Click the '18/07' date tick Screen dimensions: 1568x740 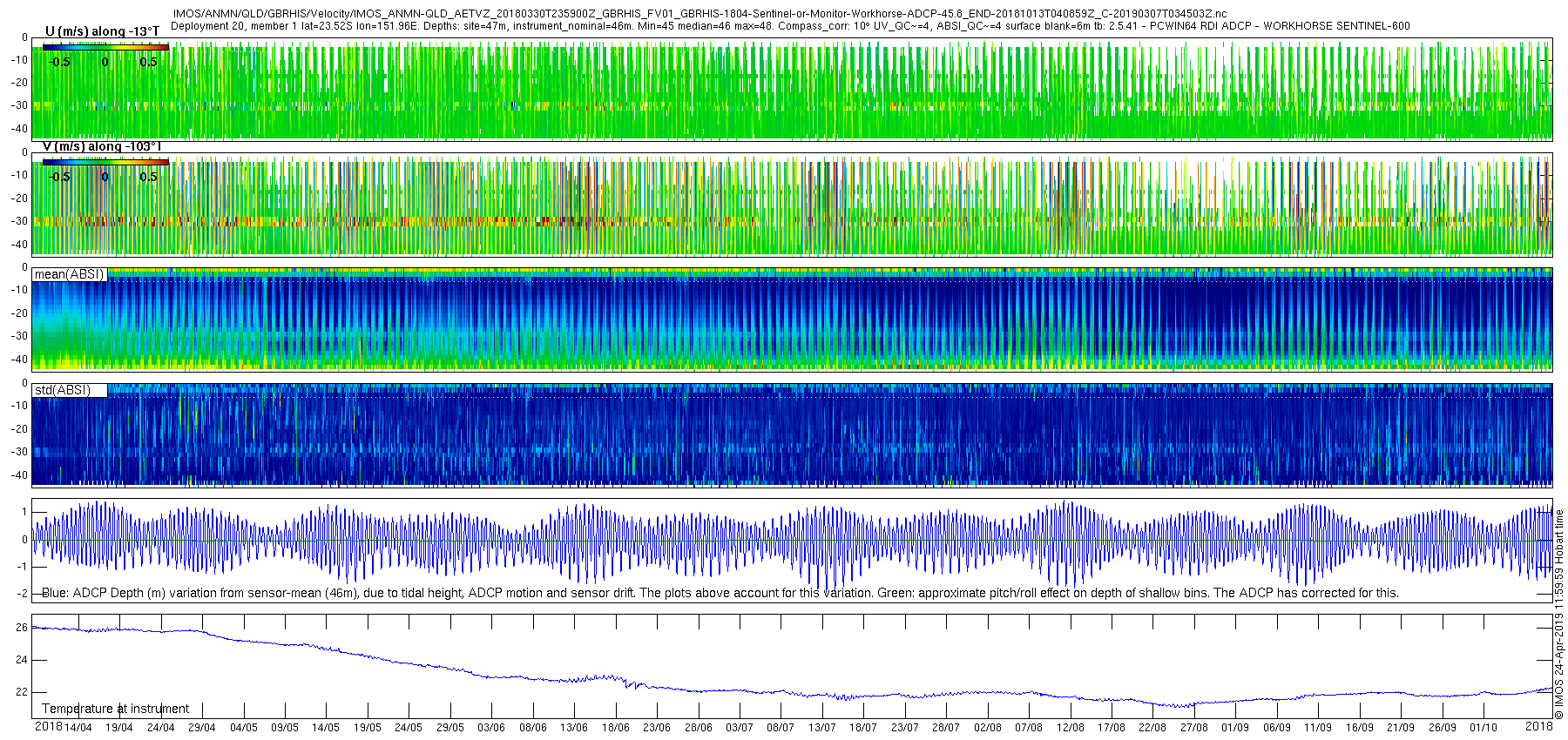(x=863, y=728)
